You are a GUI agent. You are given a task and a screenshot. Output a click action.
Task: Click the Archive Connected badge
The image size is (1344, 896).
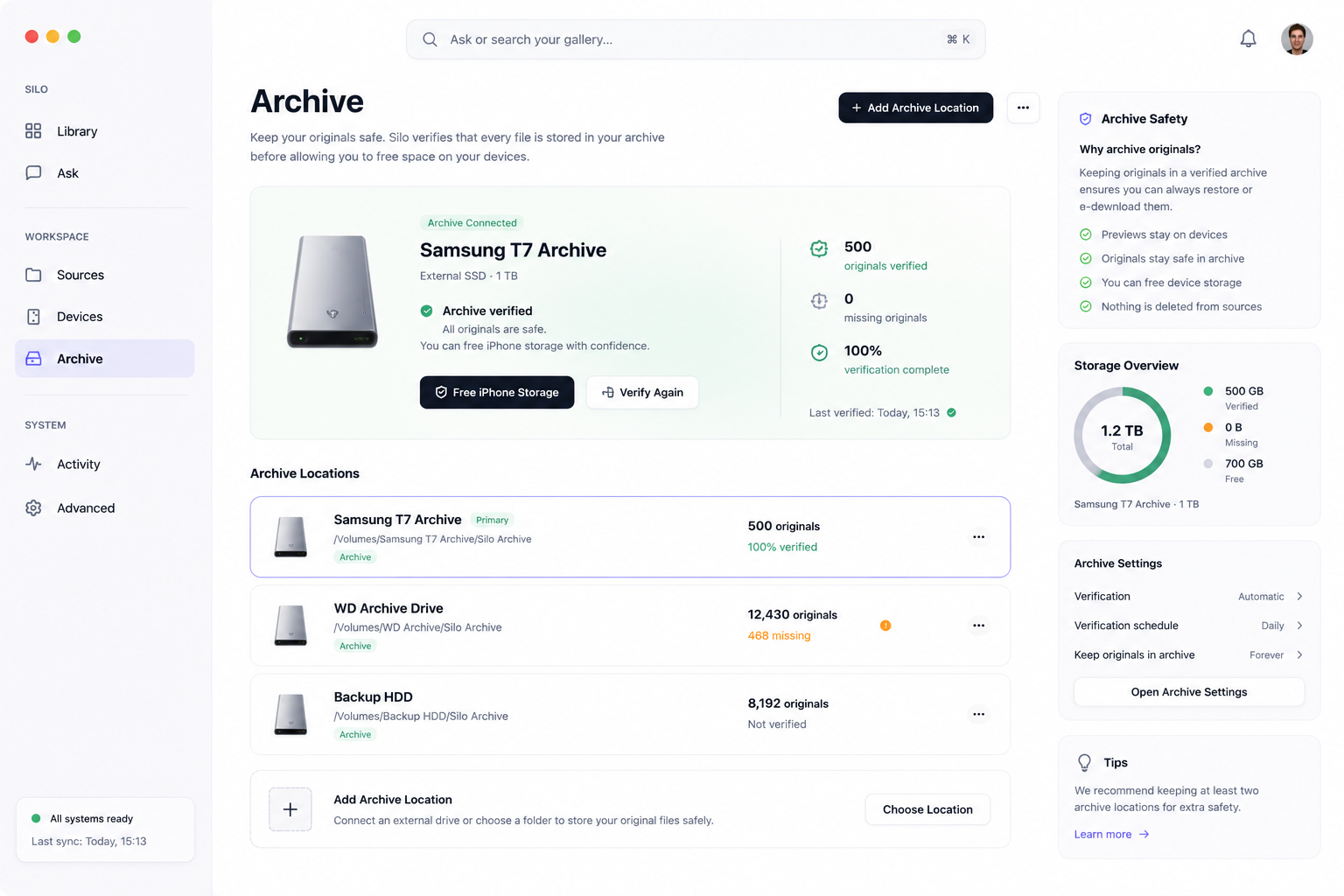(472, 222)
